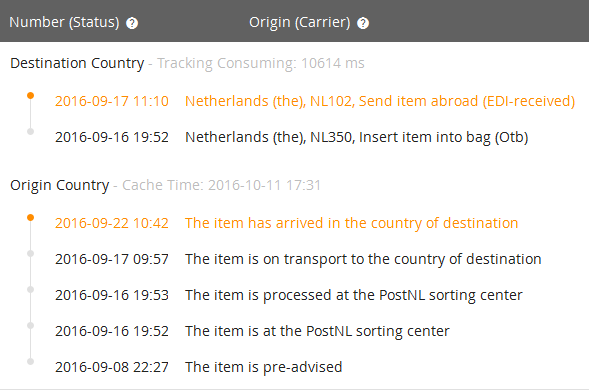
Task: Select grey marker for 2016-09-17 09:57 event
Action: [30, 254]
